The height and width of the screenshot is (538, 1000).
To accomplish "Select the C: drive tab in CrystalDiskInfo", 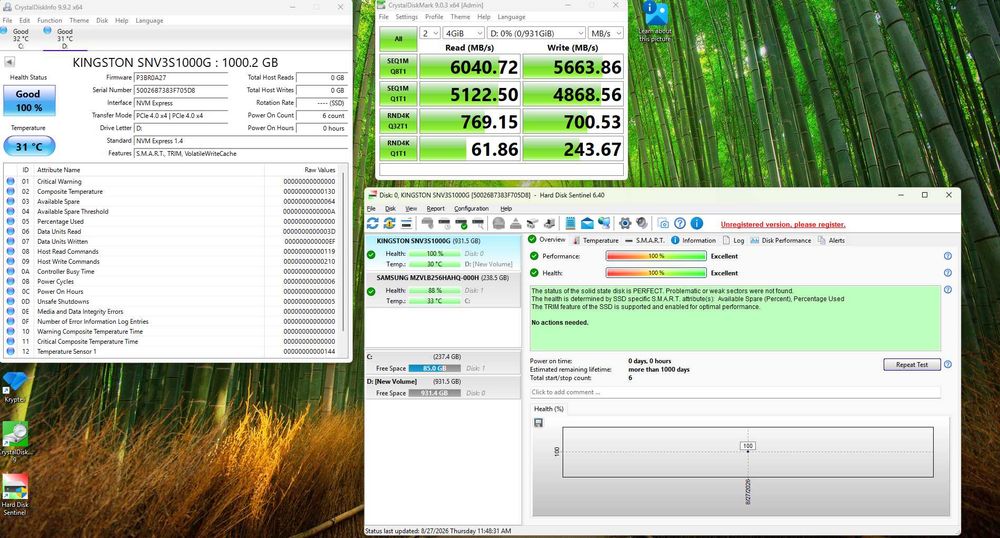I will coord(20,38).
